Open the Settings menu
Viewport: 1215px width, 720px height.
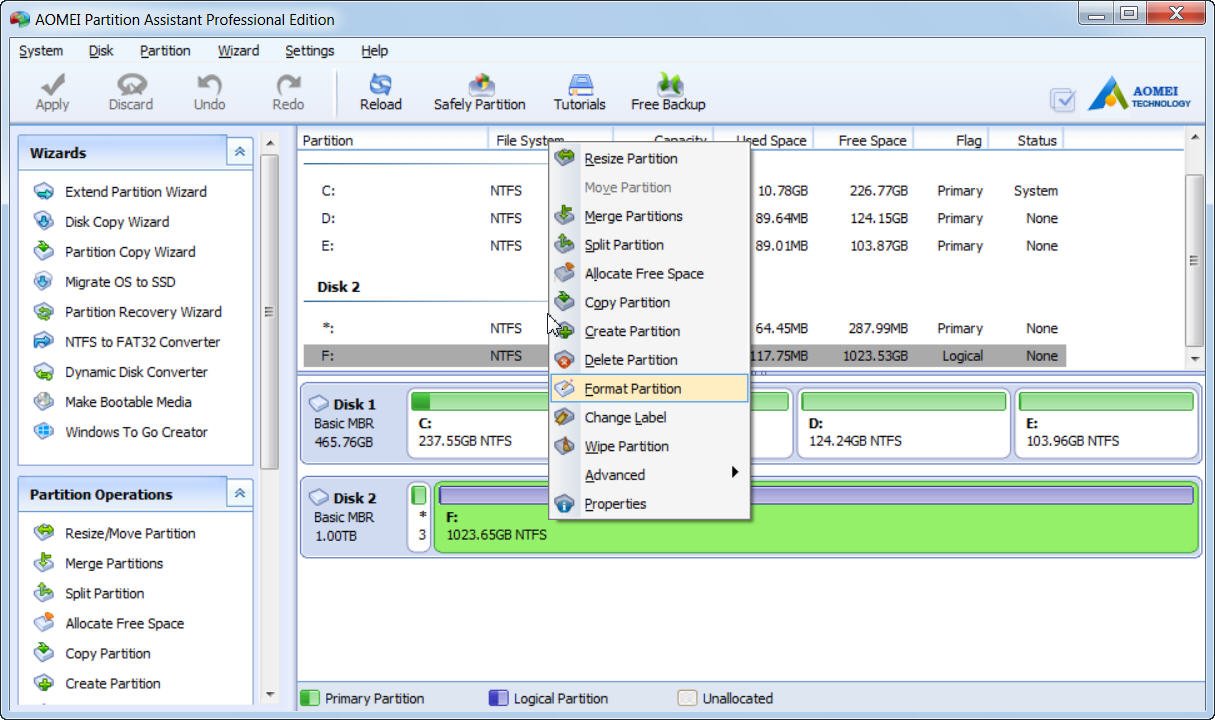(310, 51)
